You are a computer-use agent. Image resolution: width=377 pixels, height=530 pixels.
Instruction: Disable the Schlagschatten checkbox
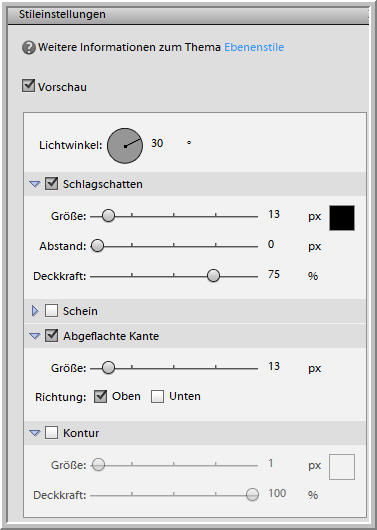click(51, 184)
